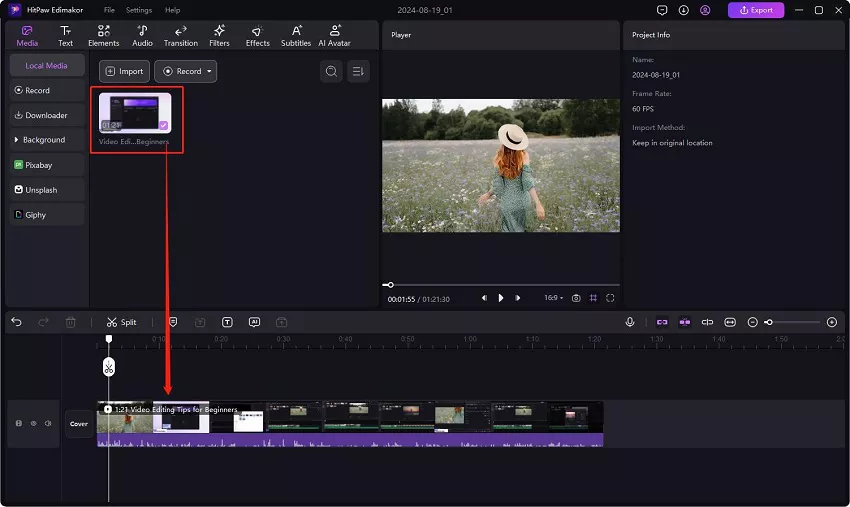
Task: Open the Filters tab
Action: 219,36
